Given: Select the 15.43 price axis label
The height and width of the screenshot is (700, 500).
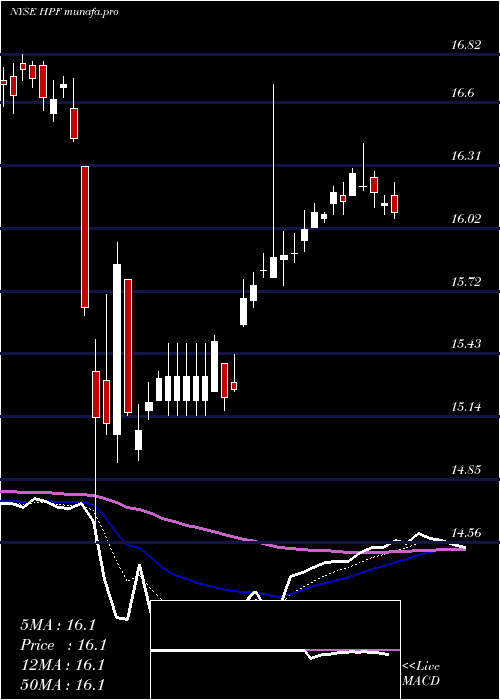Looking at the screenshot, I should pos(466,344).
